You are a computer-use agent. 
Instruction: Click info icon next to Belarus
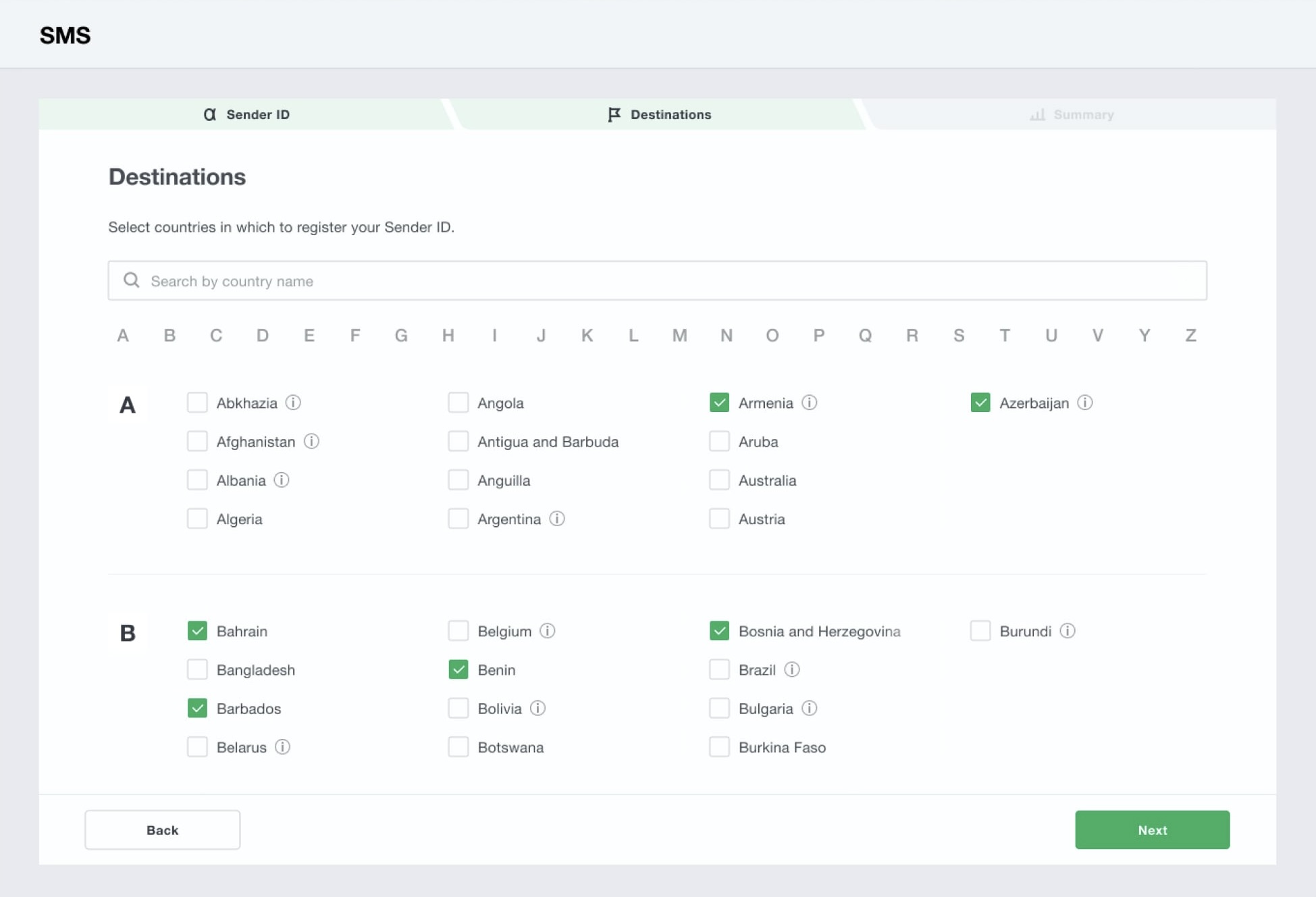point(282,747)
